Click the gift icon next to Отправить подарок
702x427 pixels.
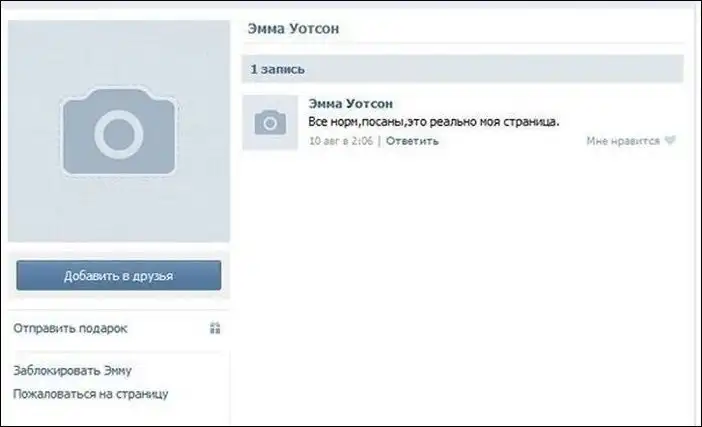(x=215, y=328)
